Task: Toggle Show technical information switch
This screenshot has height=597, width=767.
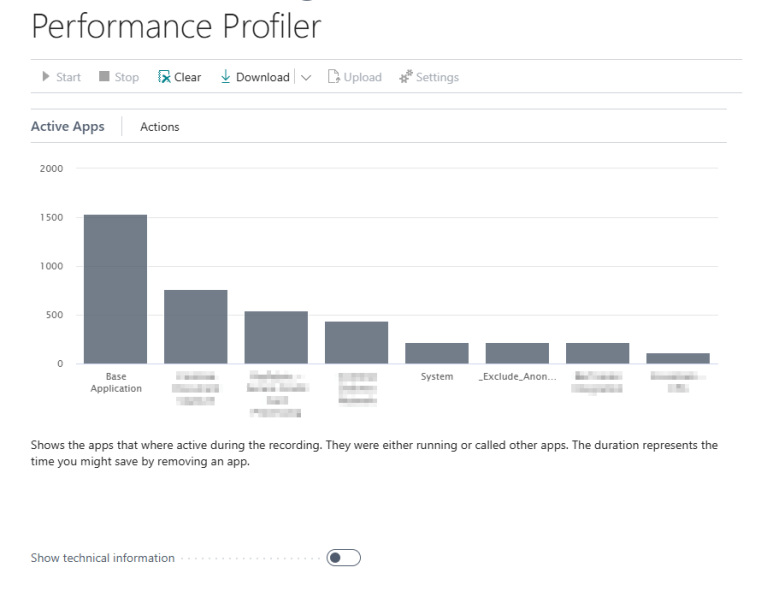Action: [343, 558]
